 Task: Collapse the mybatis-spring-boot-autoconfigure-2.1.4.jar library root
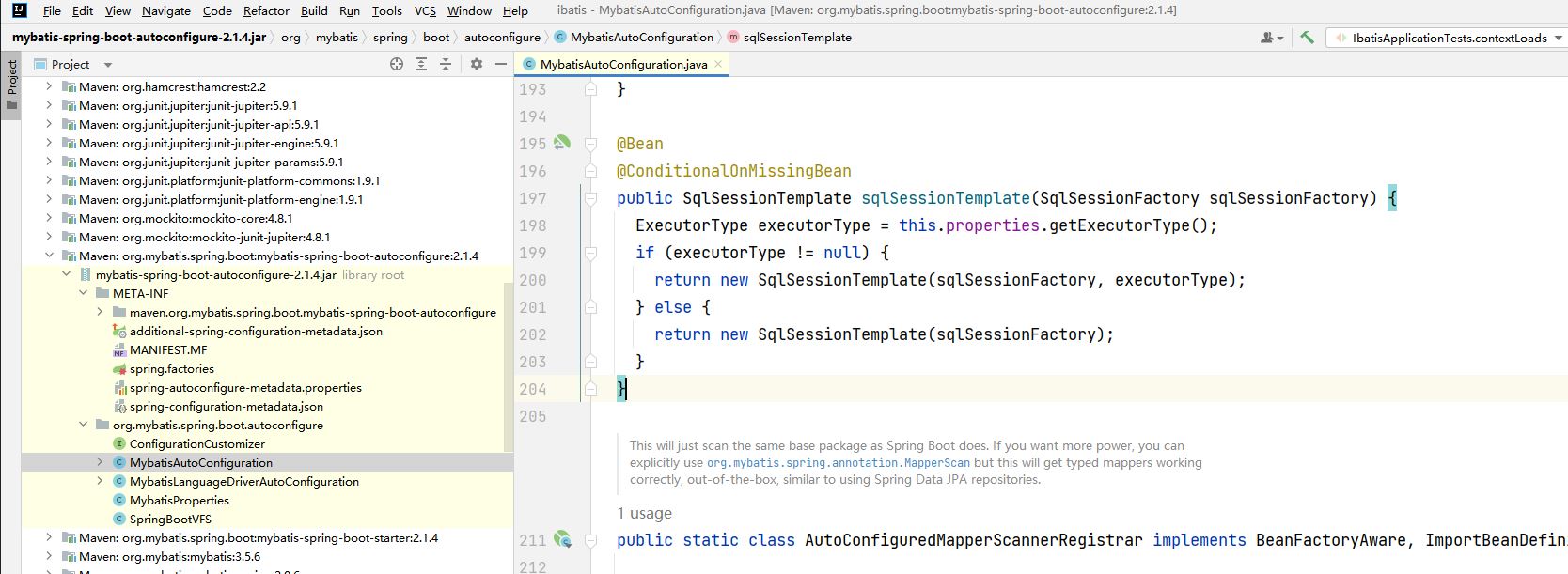click(x=66, y=274)
